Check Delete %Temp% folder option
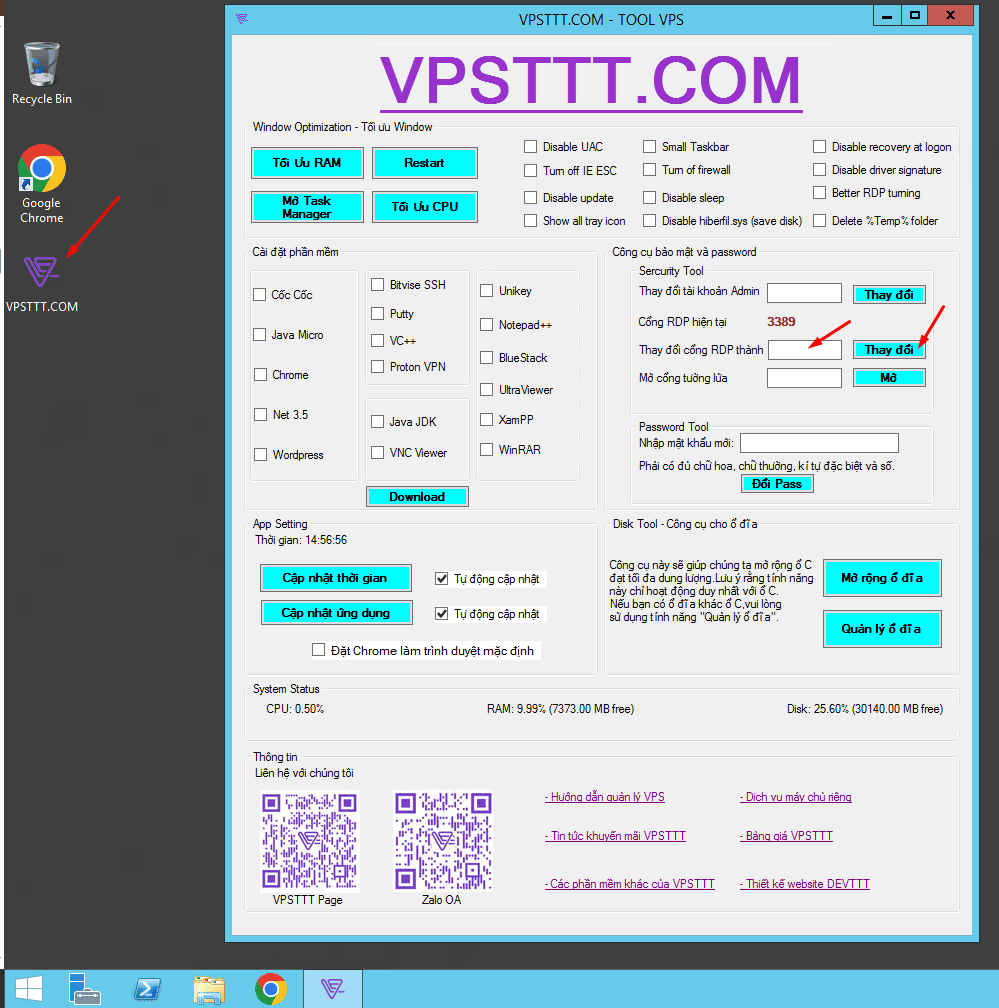The height and width of the screenshot is (1008, 999). (x=820, y=220)
